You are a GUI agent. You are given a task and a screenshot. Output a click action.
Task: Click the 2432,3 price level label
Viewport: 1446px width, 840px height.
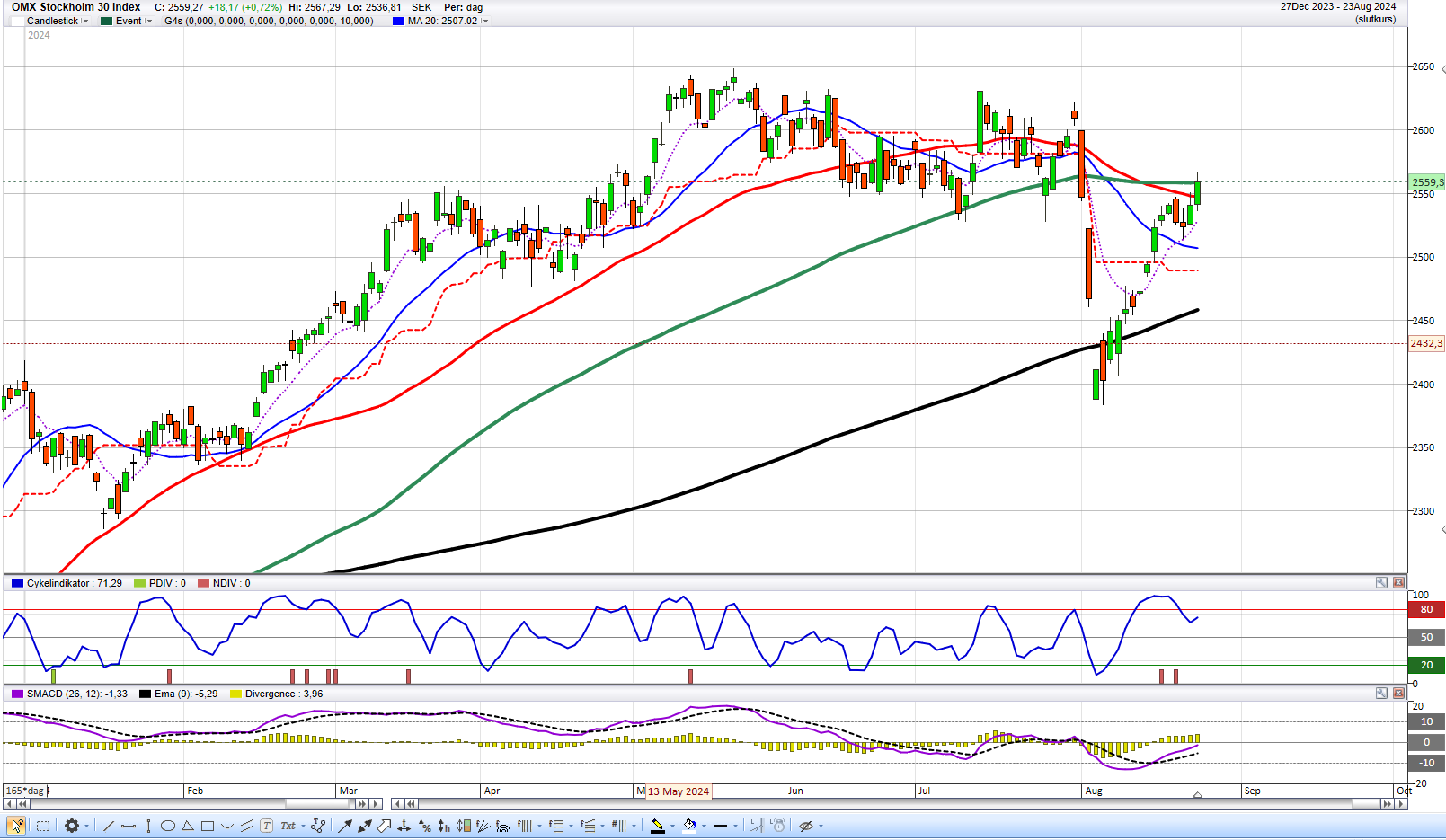[x=1426, y=343]
